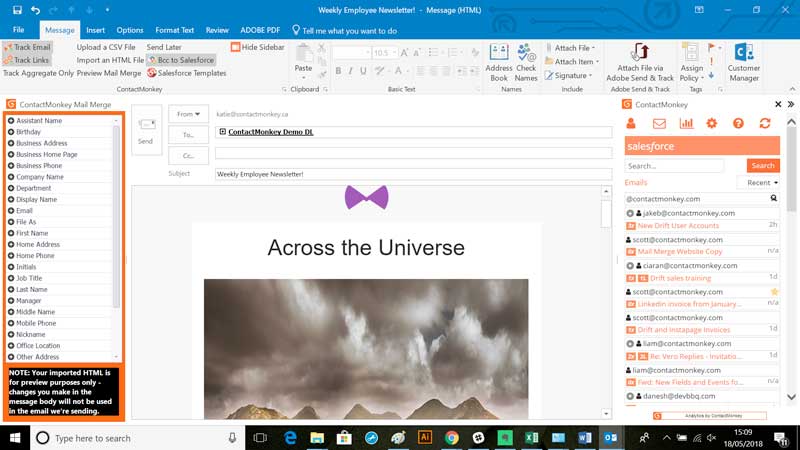Switch to the Insert tab
Viewport: 800px width, 450px height.
(95, 30)
